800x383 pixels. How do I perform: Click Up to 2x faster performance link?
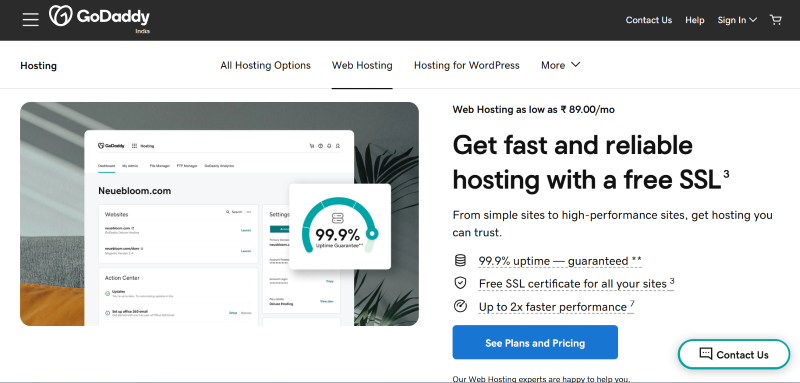click(556, 307)
